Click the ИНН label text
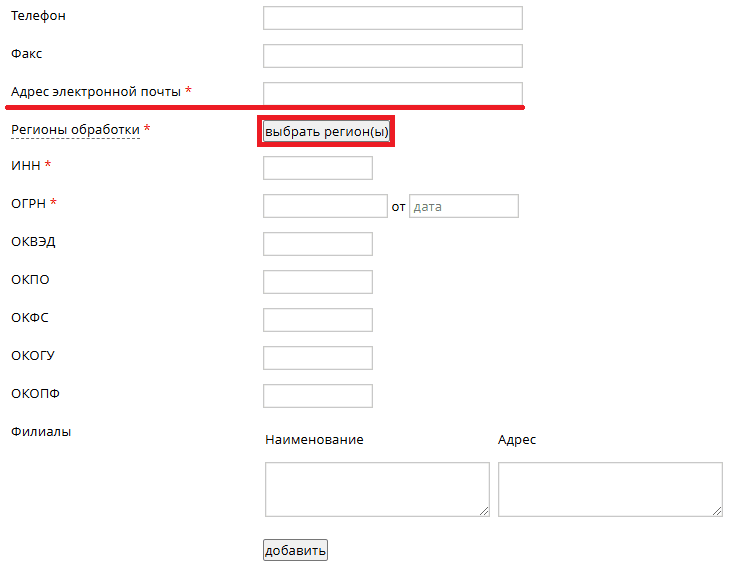 coord(25,165)
